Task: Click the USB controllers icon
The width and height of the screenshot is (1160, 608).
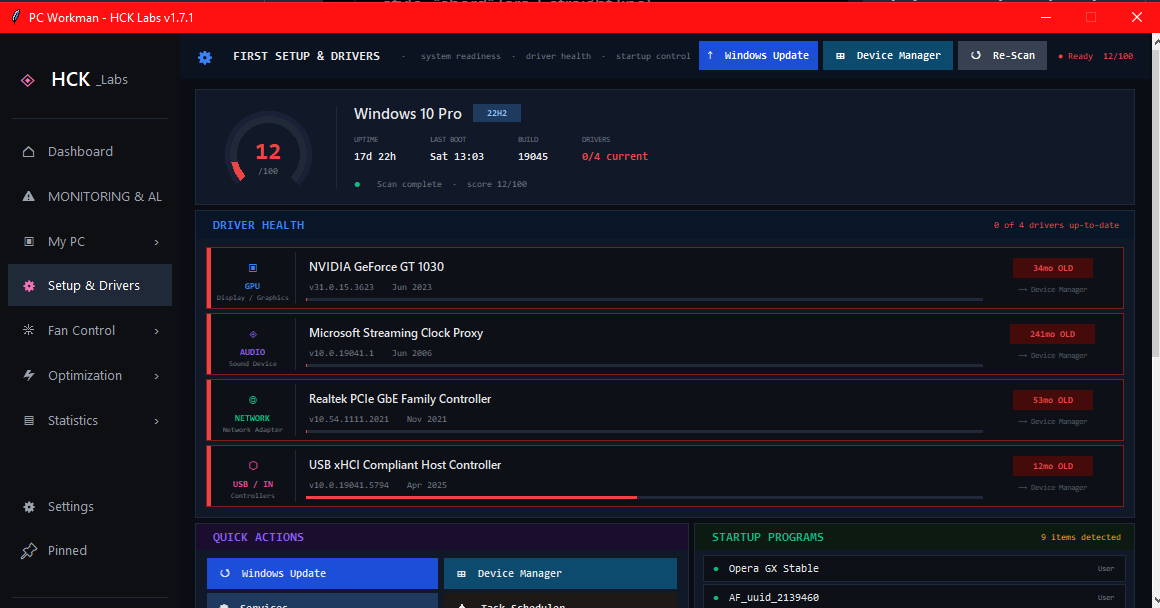Action: [253, 466]
